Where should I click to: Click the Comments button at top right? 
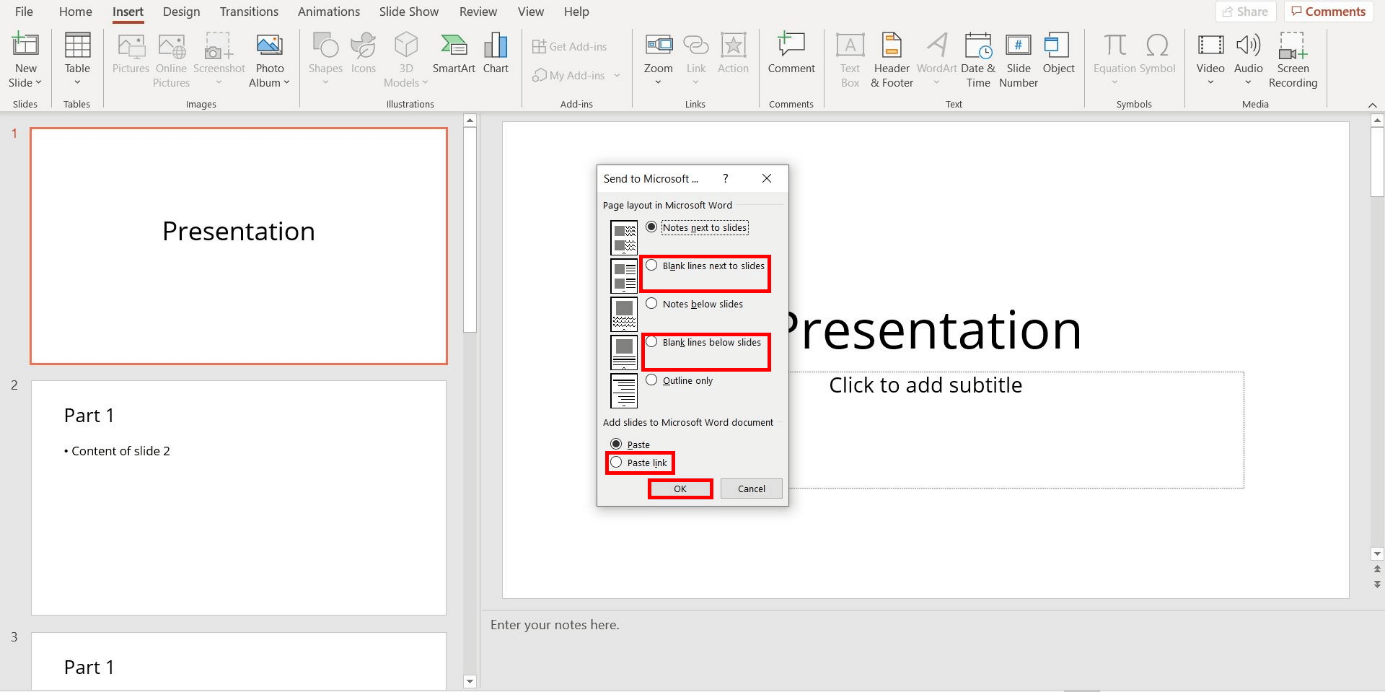tap(1328, 12)
